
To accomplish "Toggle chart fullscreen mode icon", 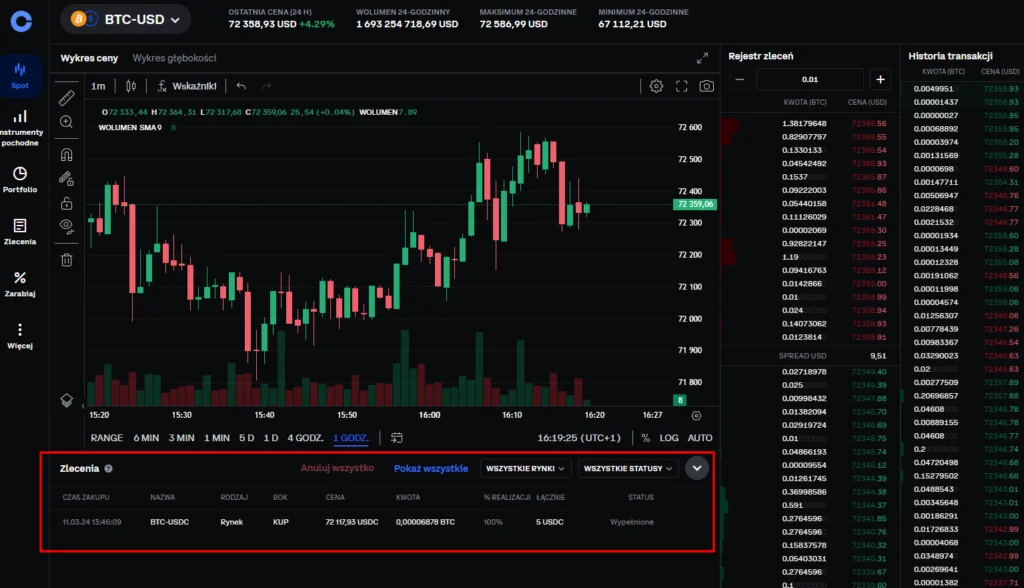I will pos(682,86).
